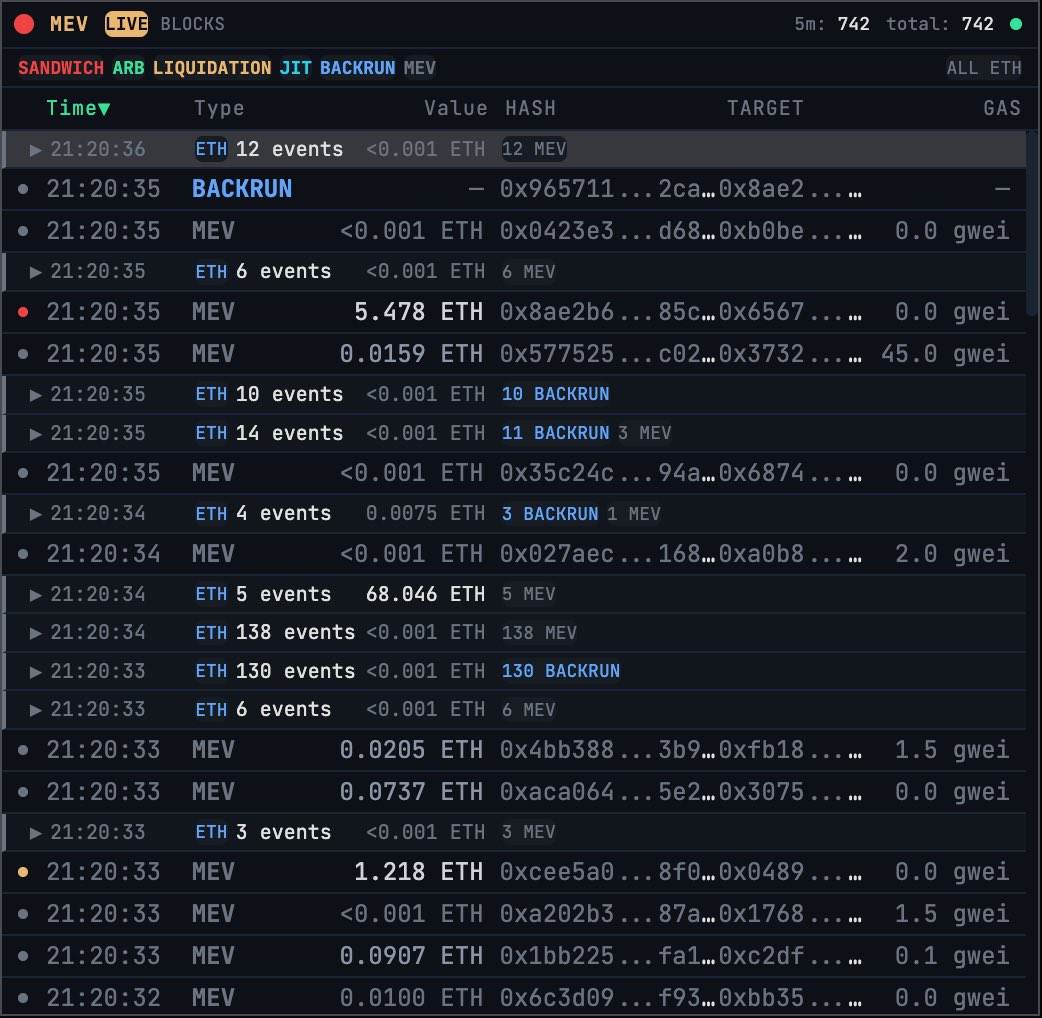Click the status dot on the 0x0423e3 row

(23, 231)
